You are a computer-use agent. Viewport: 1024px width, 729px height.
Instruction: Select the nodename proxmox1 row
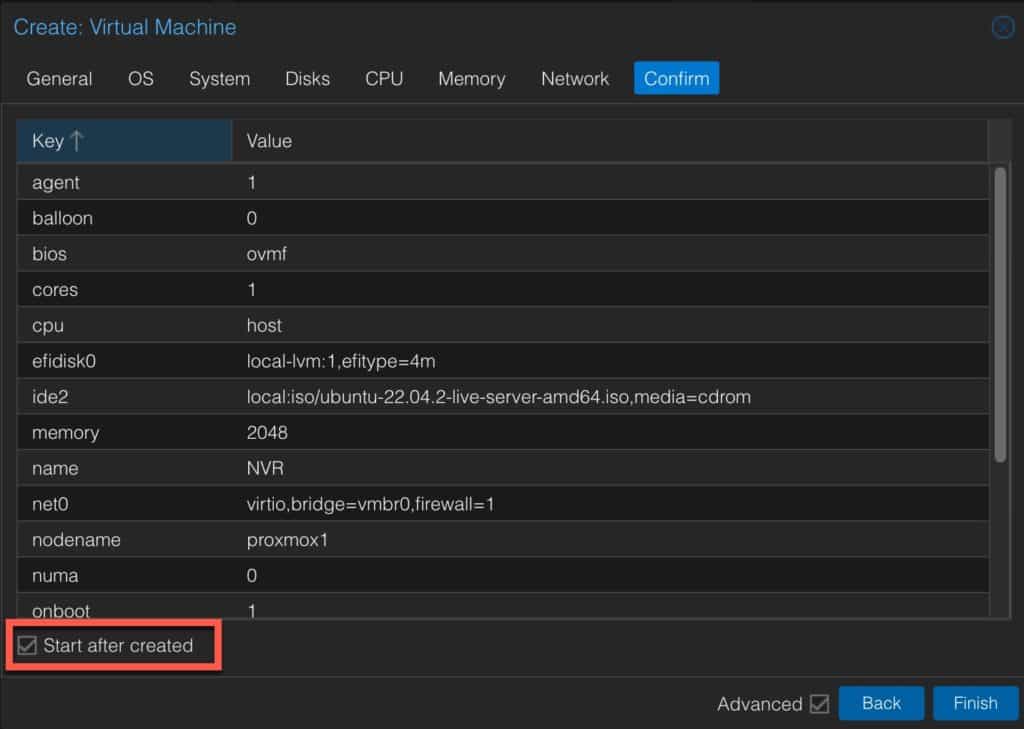pyautogui.click(x=502, y=540)
